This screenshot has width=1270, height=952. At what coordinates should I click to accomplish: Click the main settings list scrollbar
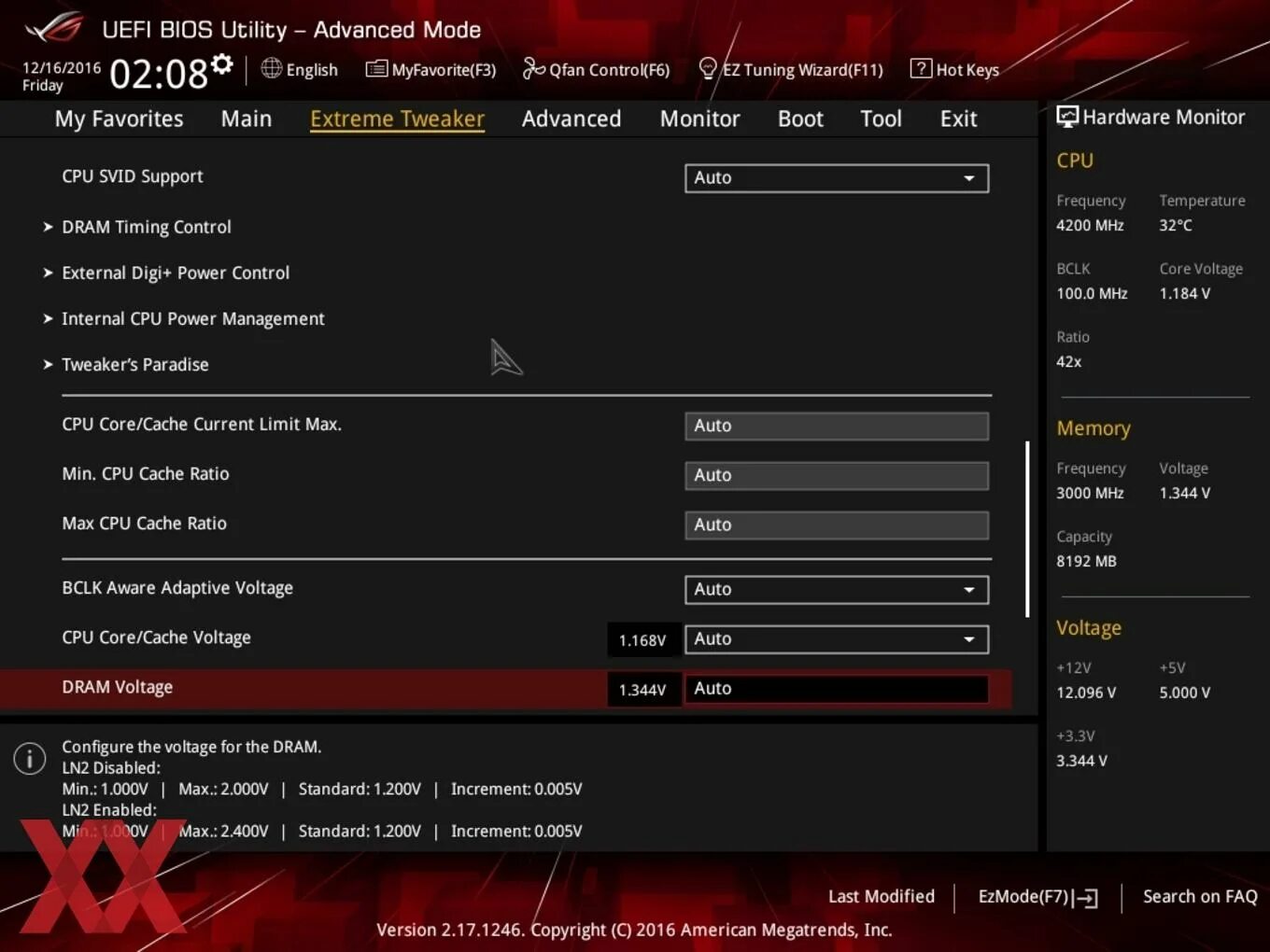(1027, 529)
